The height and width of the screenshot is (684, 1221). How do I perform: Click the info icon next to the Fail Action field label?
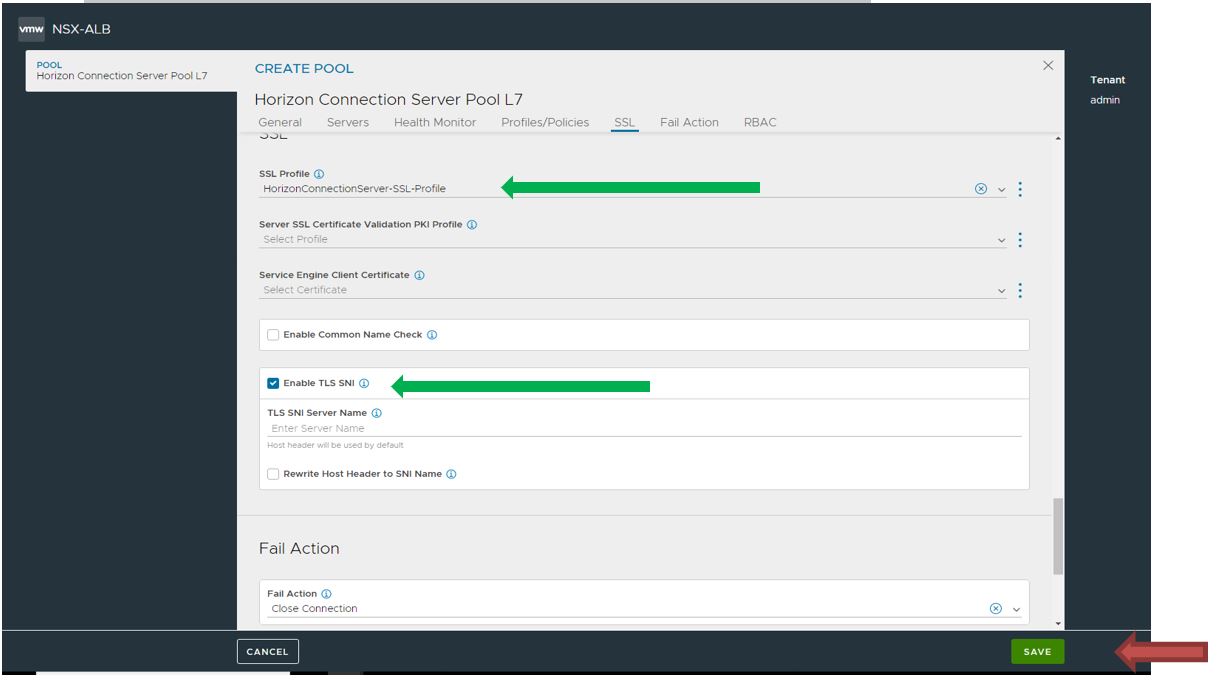tap(326, 594)
